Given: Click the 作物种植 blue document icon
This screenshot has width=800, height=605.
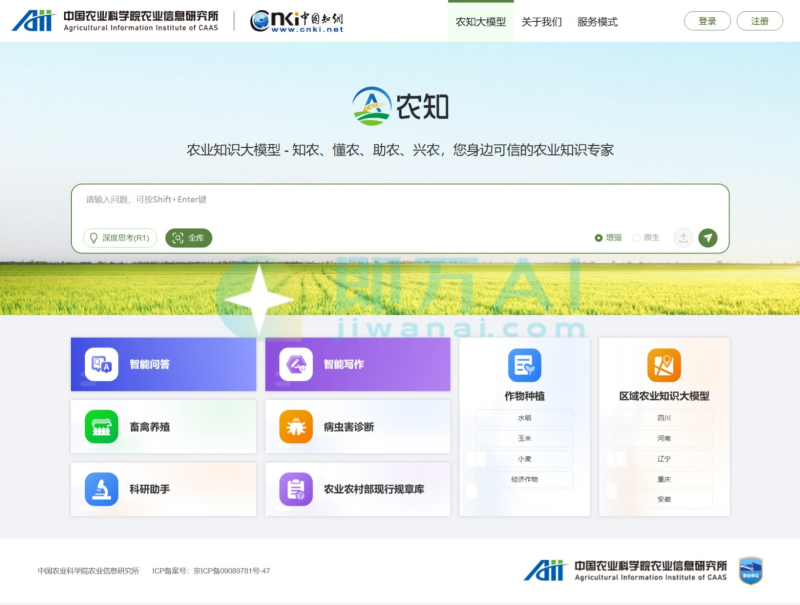Looking at the screenshot, I should pyautogui.click(x=524, y=365).
